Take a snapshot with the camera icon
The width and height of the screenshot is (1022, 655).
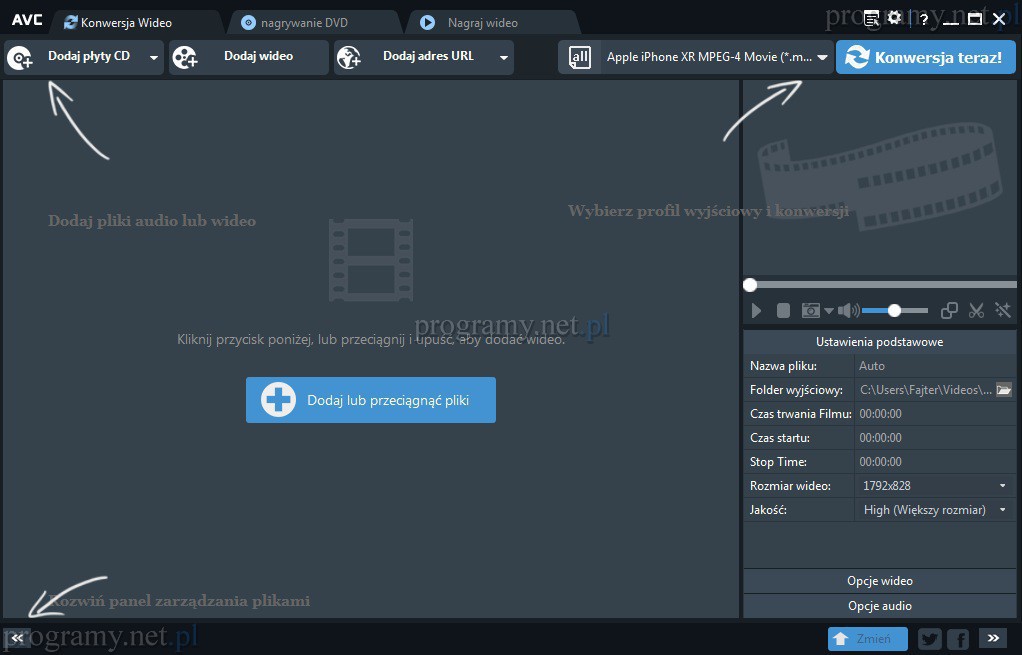812,311
